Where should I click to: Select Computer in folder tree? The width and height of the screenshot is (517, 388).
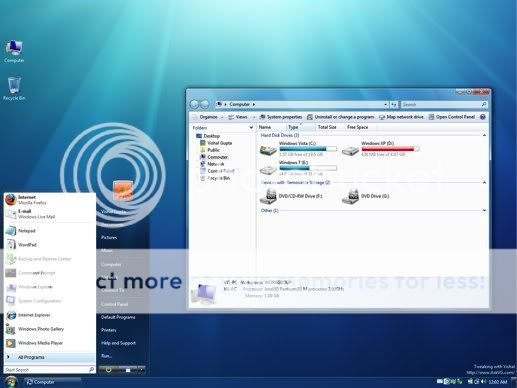(214, 157)
